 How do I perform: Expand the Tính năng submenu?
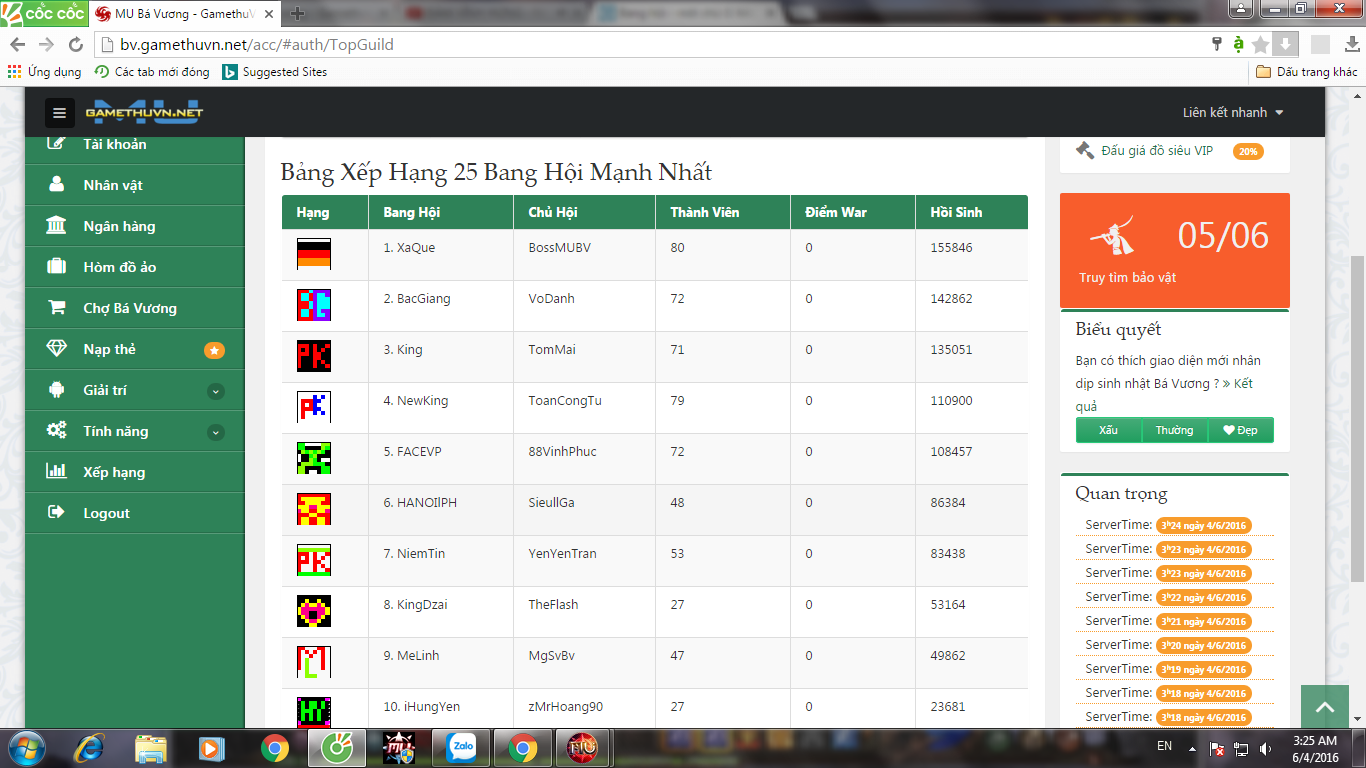pos(215,432)
